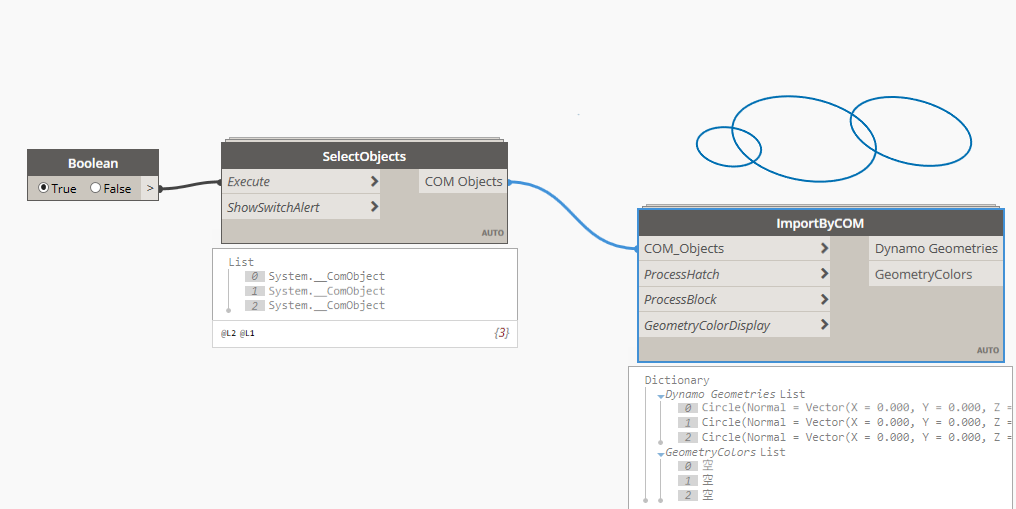This screenshot has height=509, width=1016.
Task: Select index 1 GeometryColors row
Action: point(696,481)
